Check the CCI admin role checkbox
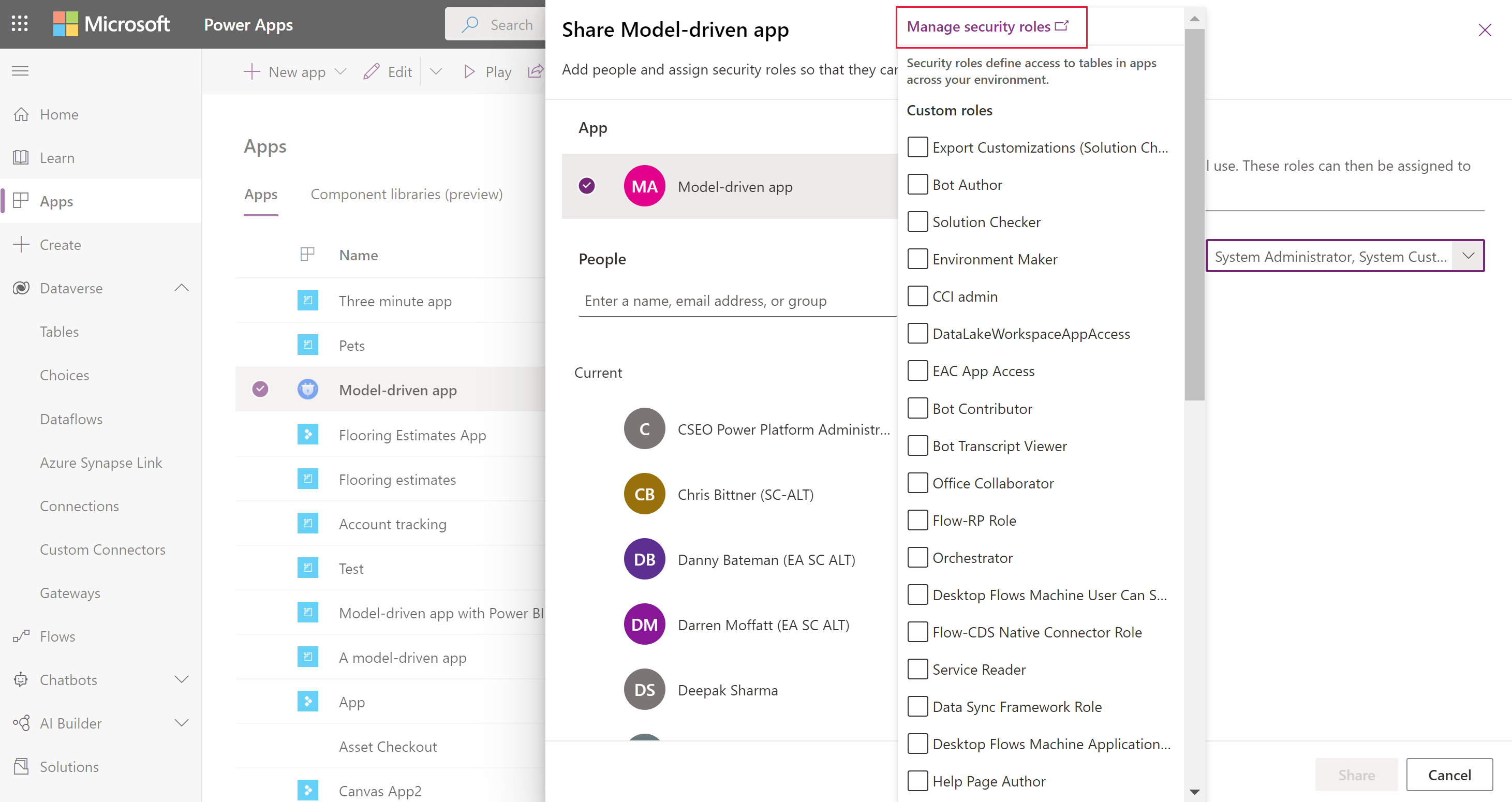 point(917,296)
